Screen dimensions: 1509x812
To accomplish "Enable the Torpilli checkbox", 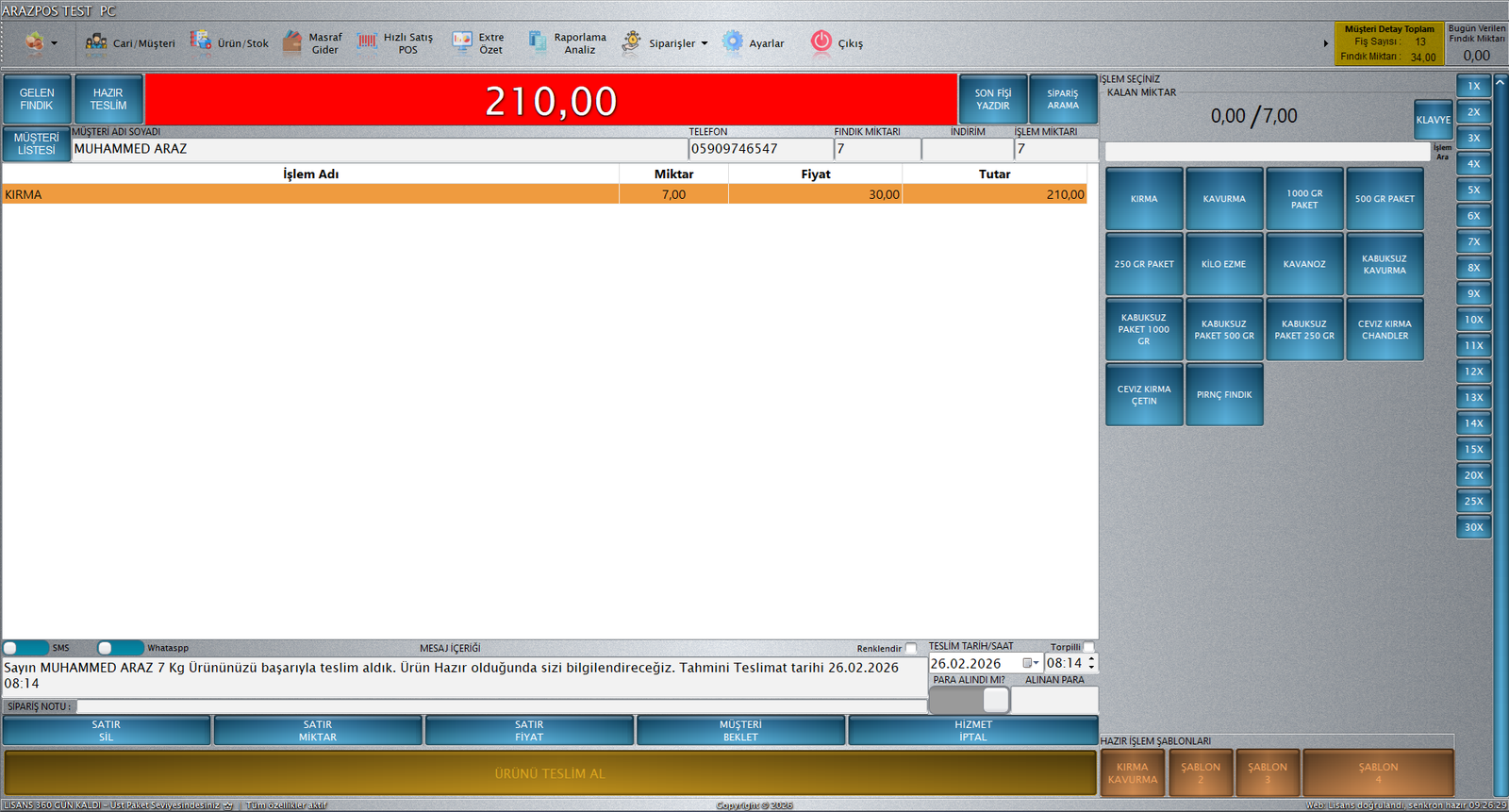I will 1088,647.
